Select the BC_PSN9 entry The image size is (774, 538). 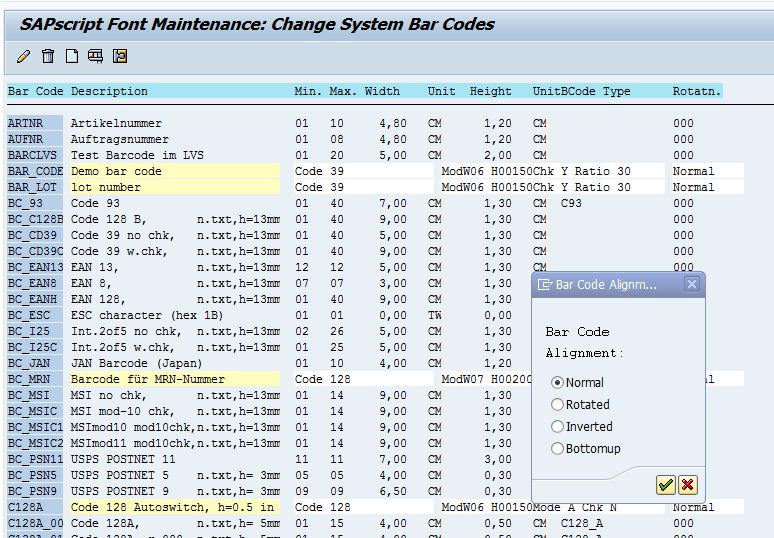[35, 491]
